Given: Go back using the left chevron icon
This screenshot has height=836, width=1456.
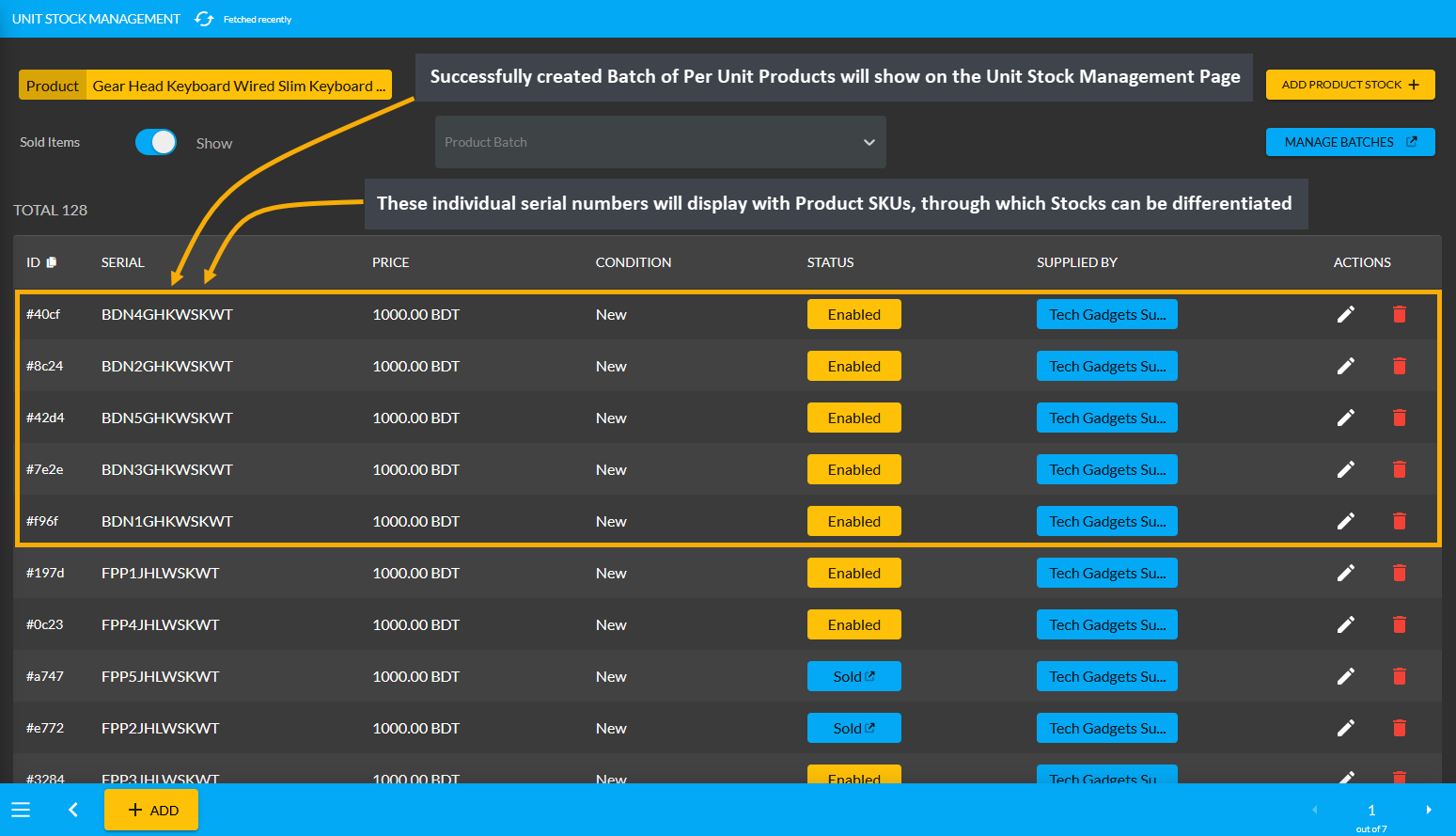Looking at the screenshot, I should (x=73, y=810).
